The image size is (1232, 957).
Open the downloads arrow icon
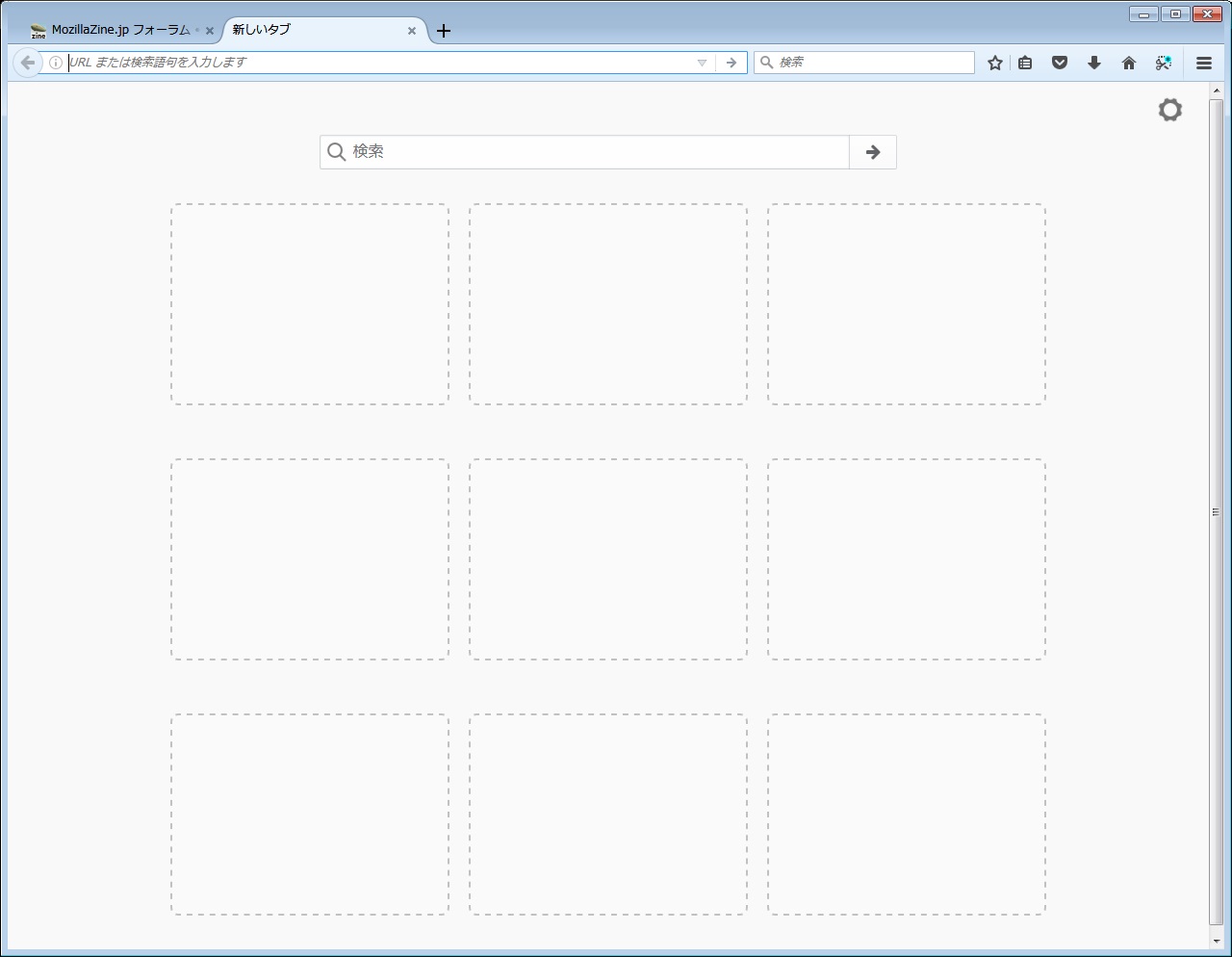point(1094,63)
